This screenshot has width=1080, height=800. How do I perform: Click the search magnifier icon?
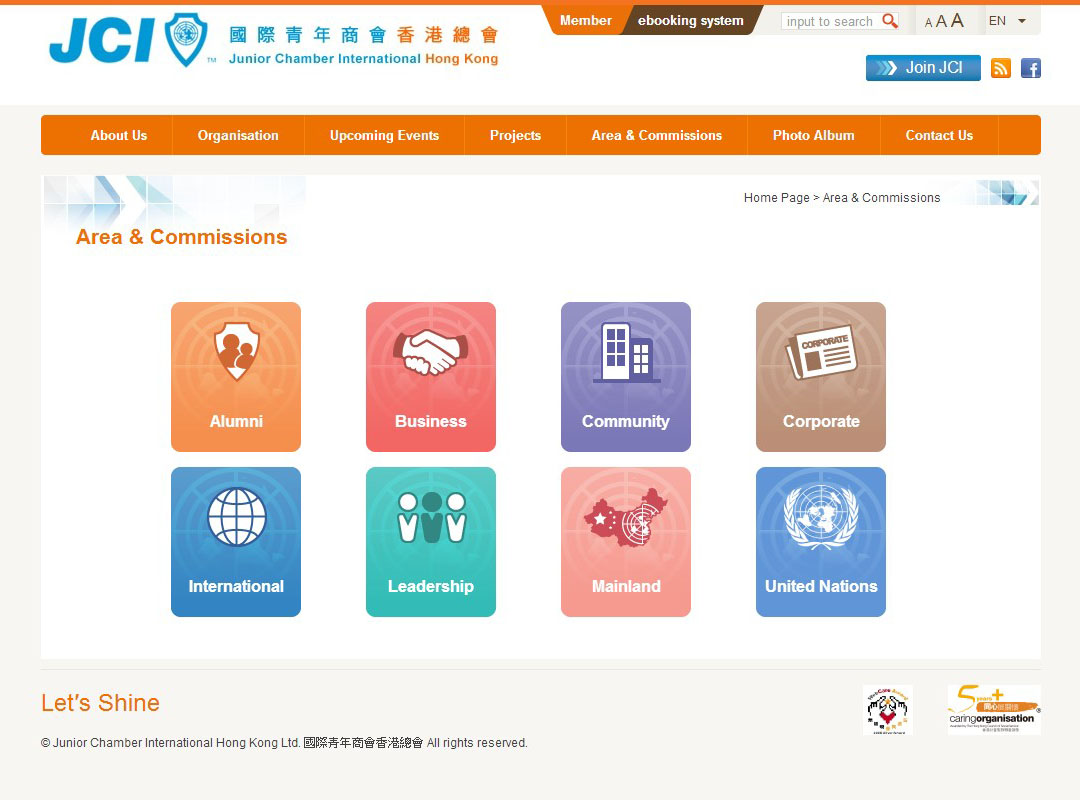(890, 21)
